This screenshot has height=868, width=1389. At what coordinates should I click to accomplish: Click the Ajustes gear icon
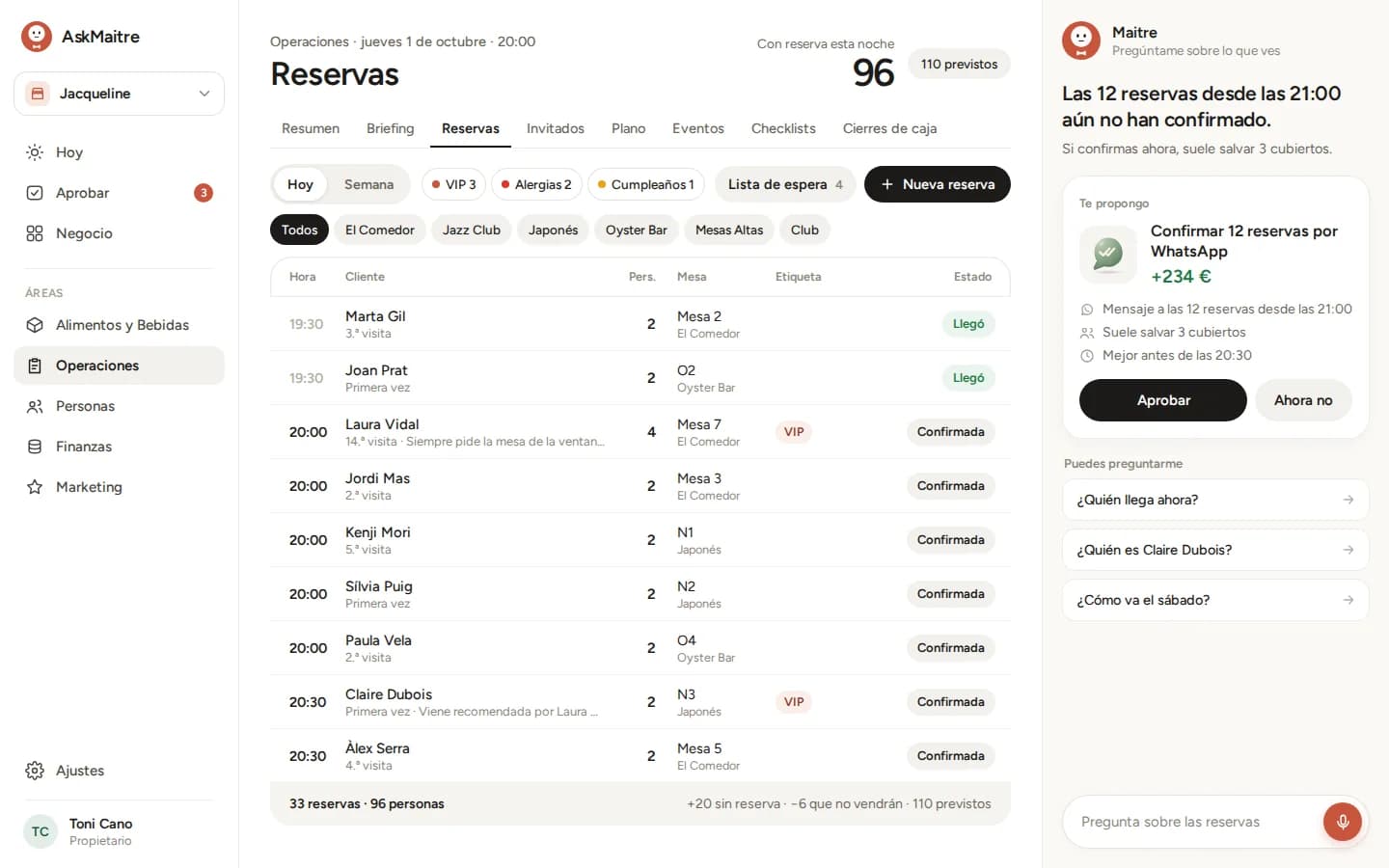35,771
